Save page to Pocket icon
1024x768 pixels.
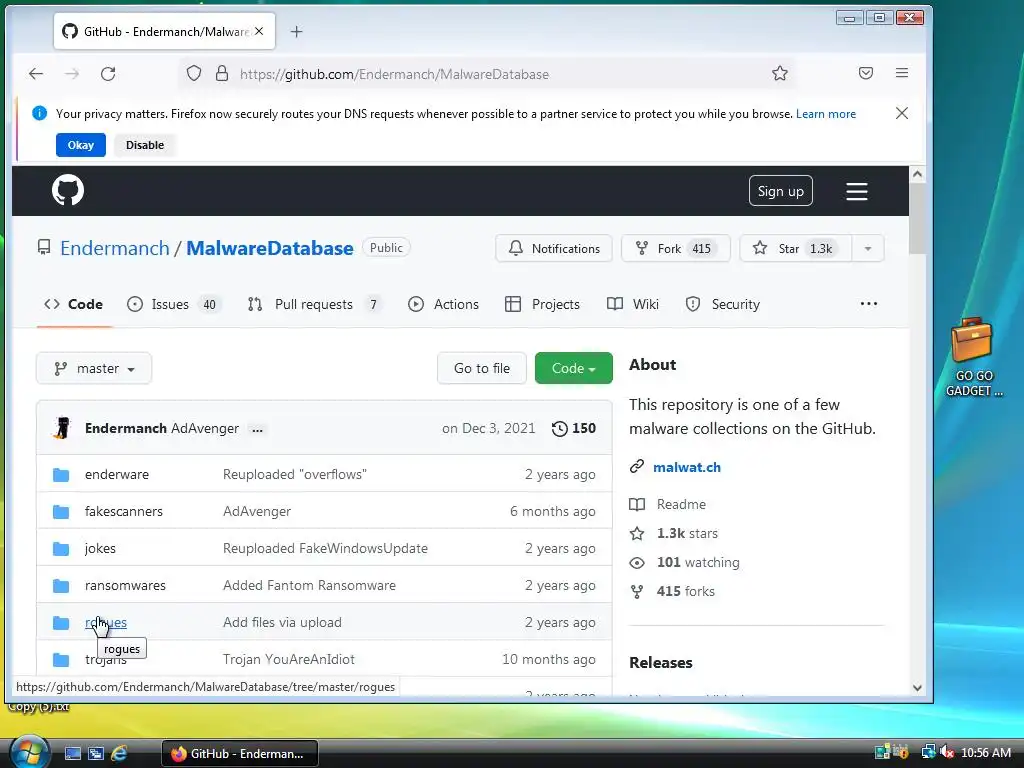[x=866, y=73]
